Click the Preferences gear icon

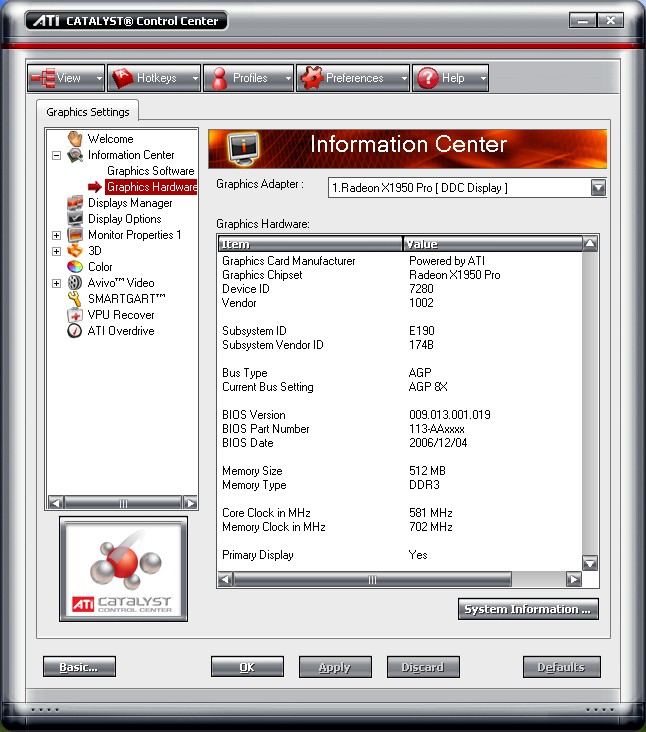click(311, 78)
